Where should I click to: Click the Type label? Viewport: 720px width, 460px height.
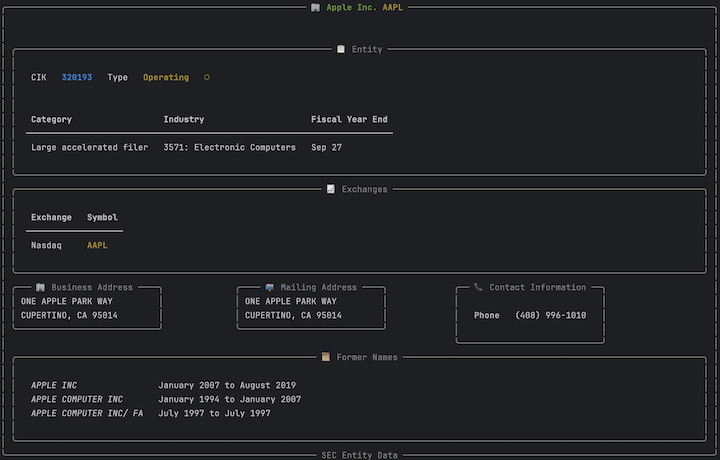[118, 78]
